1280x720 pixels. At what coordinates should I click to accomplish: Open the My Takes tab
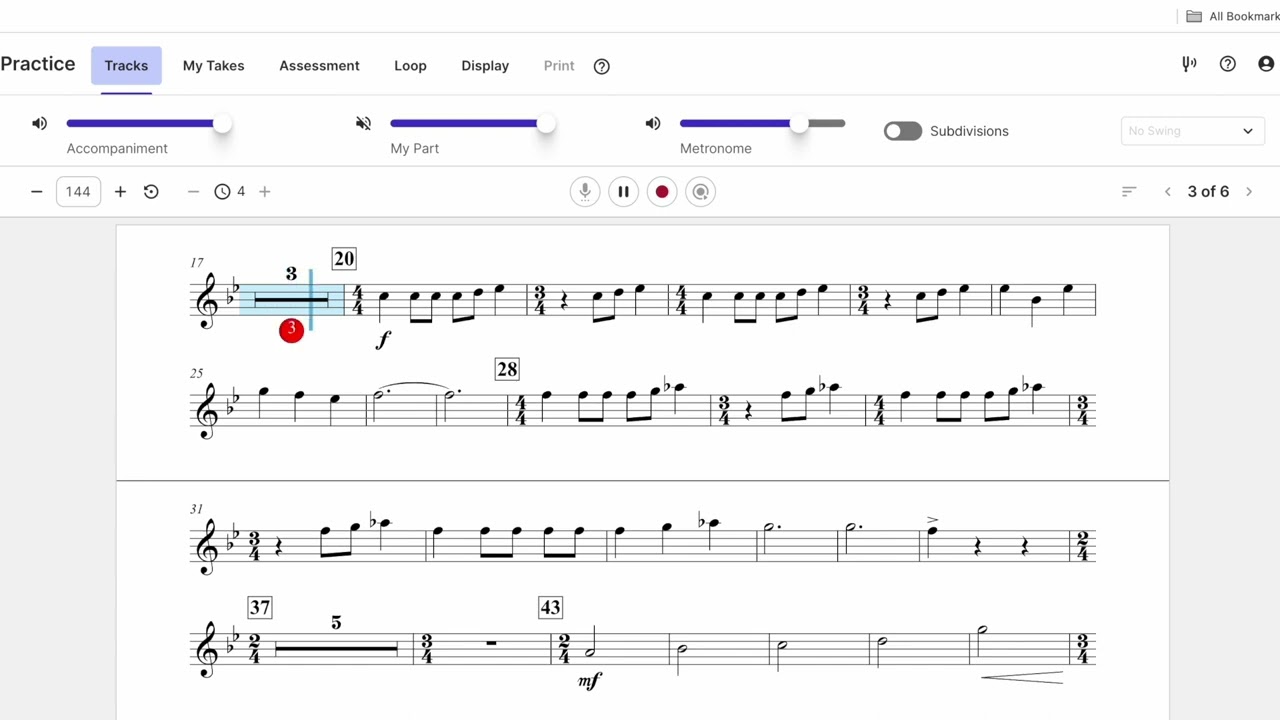(213, 66)
